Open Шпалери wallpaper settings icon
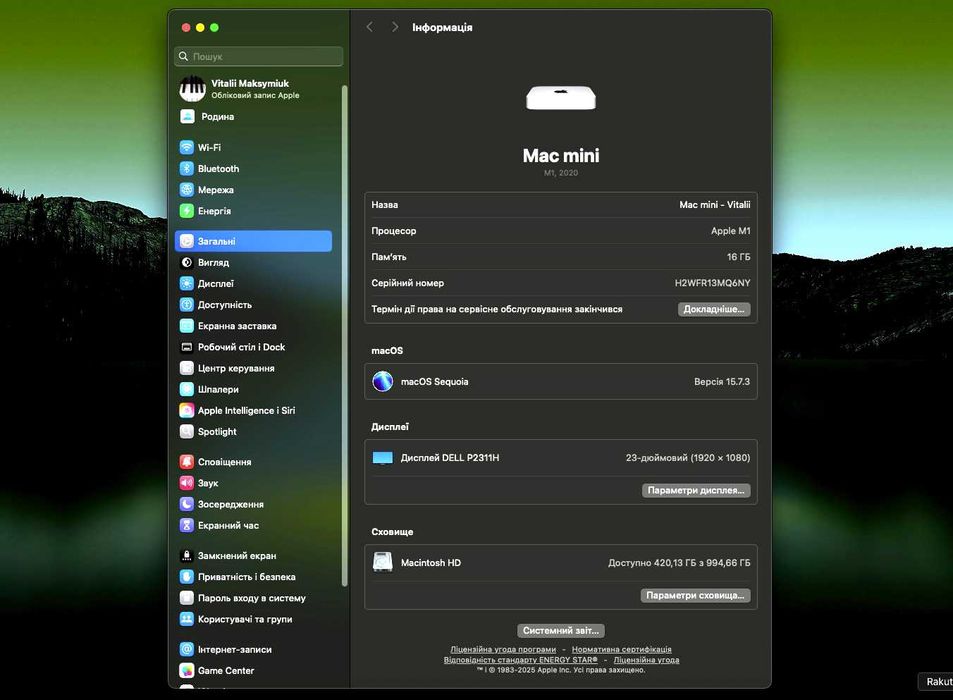 [x=187, y=389]
